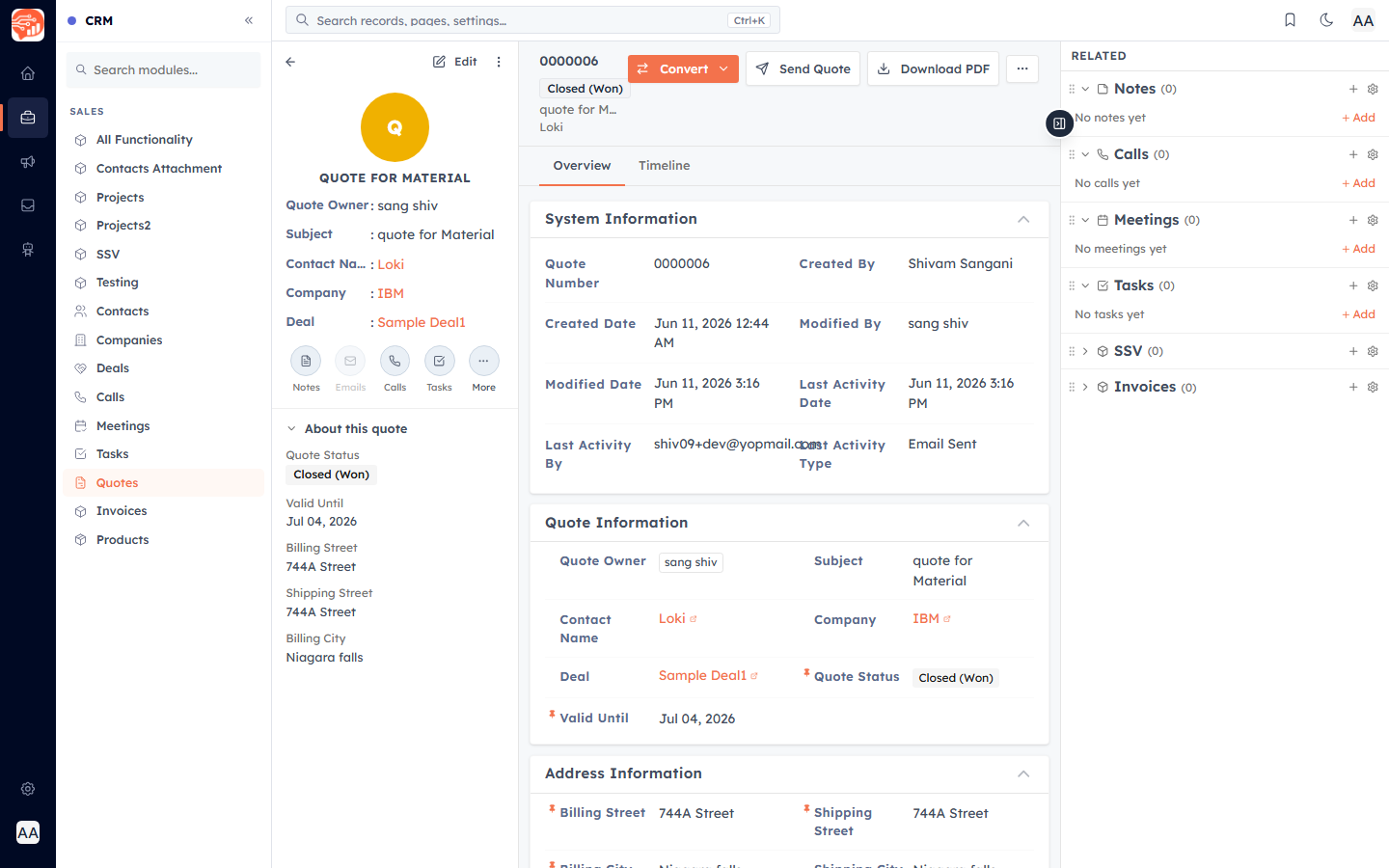This screenshot has width=1389, height=868.
Task: Collapse the Quote Information section
Action: point(1023,523)
